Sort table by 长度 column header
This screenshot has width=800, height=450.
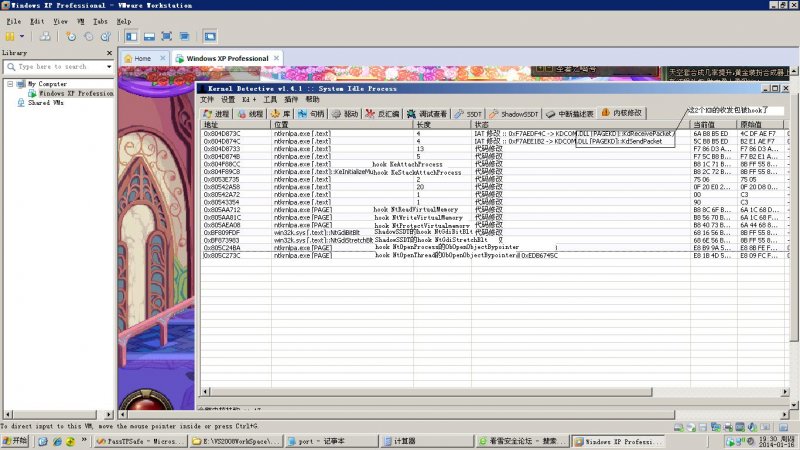point(442,124)
